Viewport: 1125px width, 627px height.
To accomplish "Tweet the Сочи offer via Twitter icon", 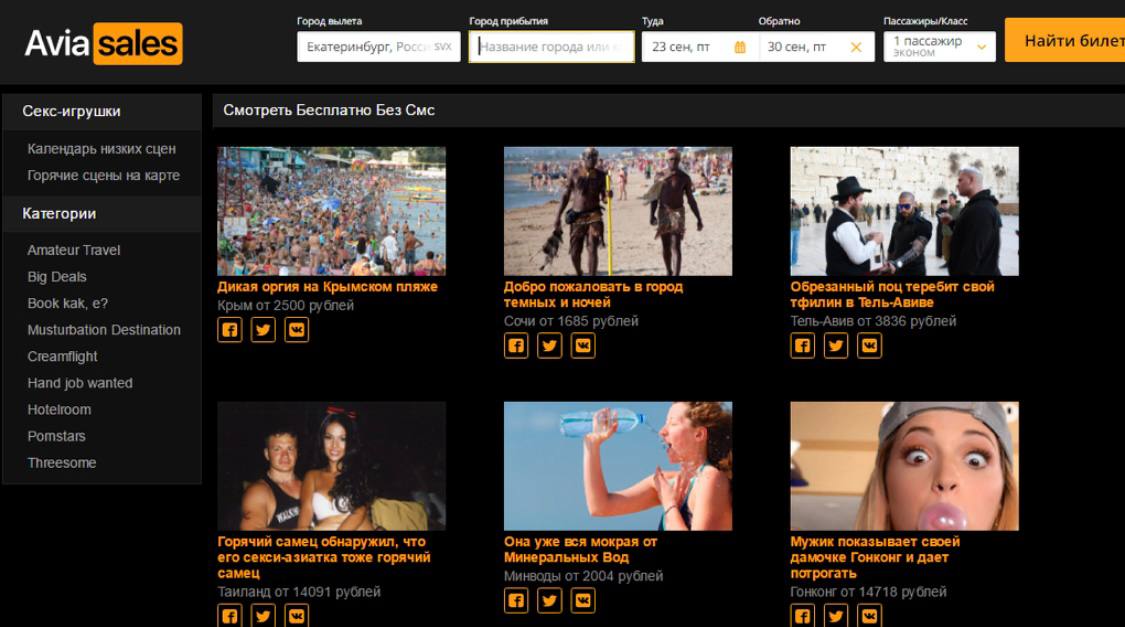I will pyautogui.click(x=550, y=346).
